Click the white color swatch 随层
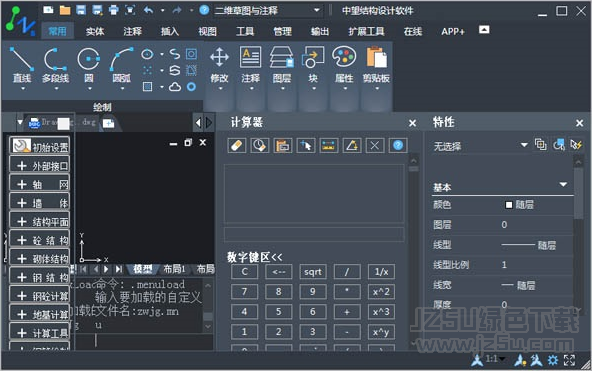The width and height of the screenshot is (592, 371). [x=509, y=205]
